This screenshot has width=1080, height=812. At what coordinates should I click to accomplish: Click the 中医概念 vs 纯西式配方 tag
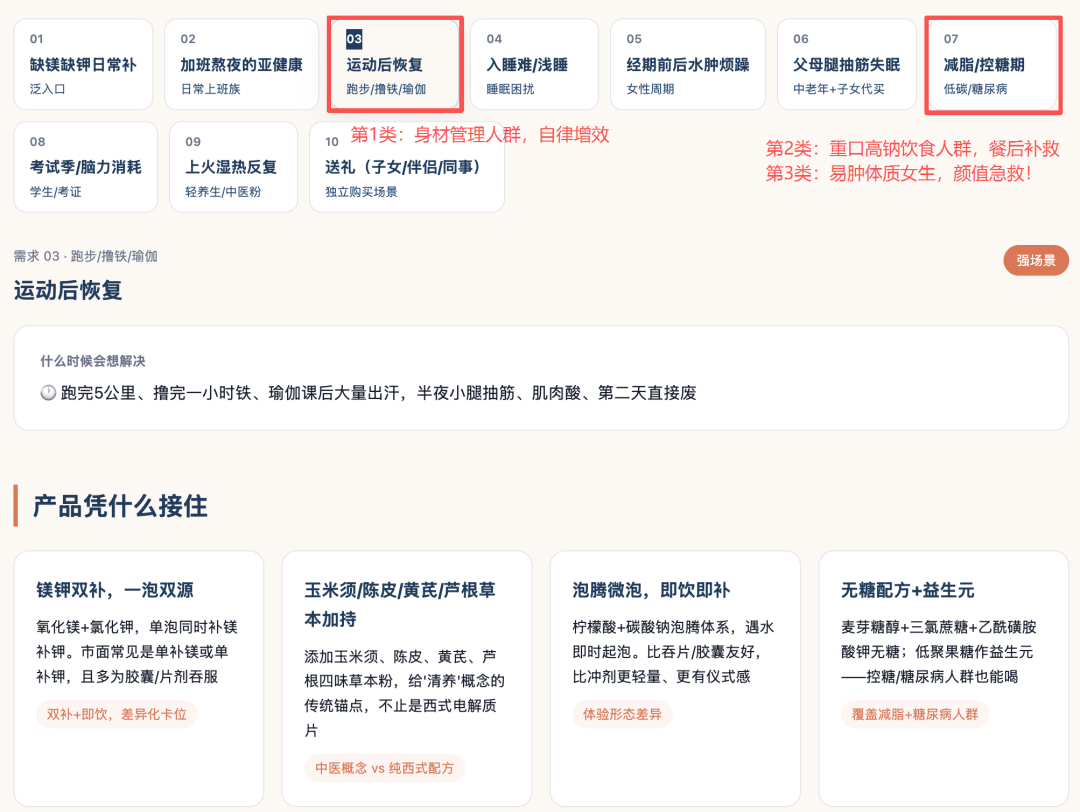[384, 768]
